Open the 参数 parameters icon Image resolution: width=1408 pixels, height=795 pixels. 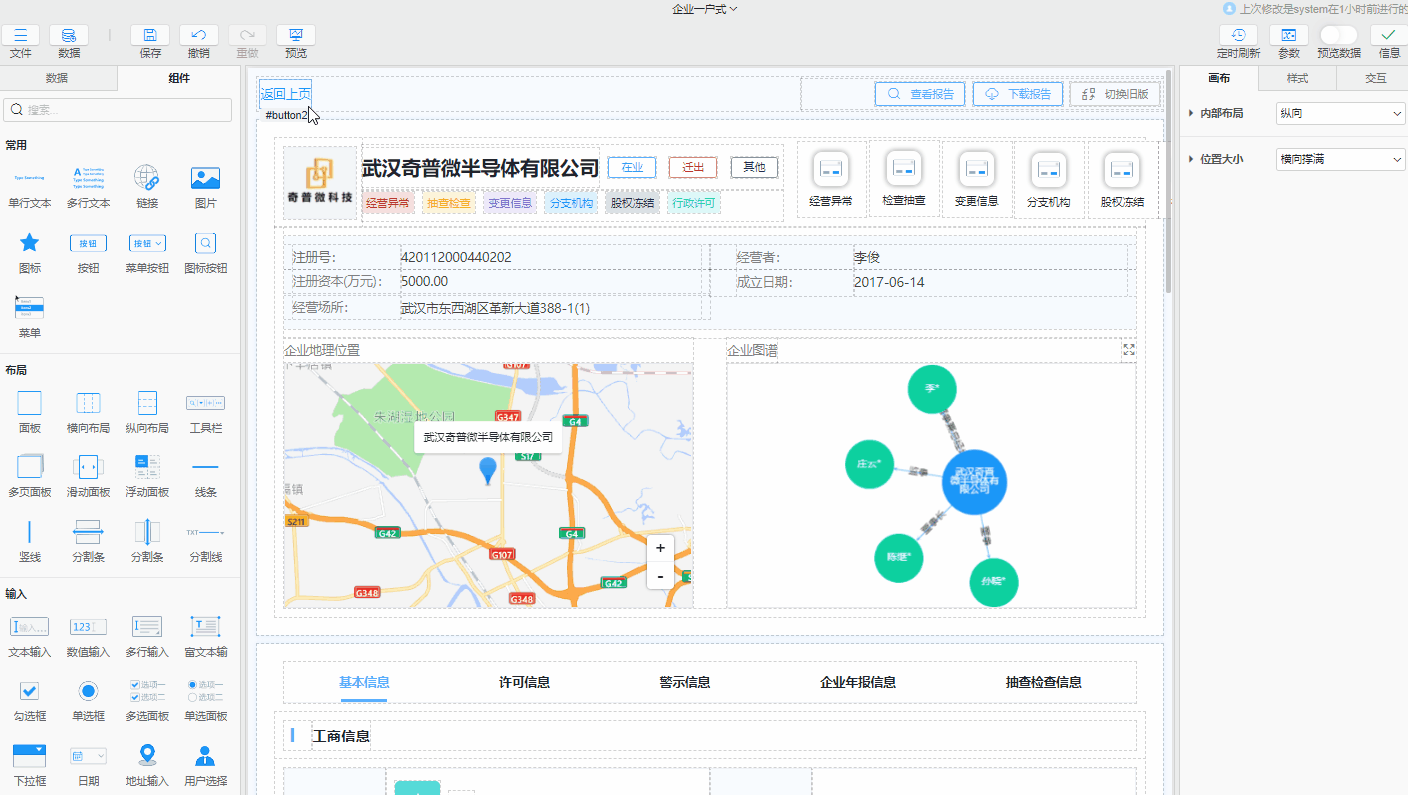(x=1289, y=36)
